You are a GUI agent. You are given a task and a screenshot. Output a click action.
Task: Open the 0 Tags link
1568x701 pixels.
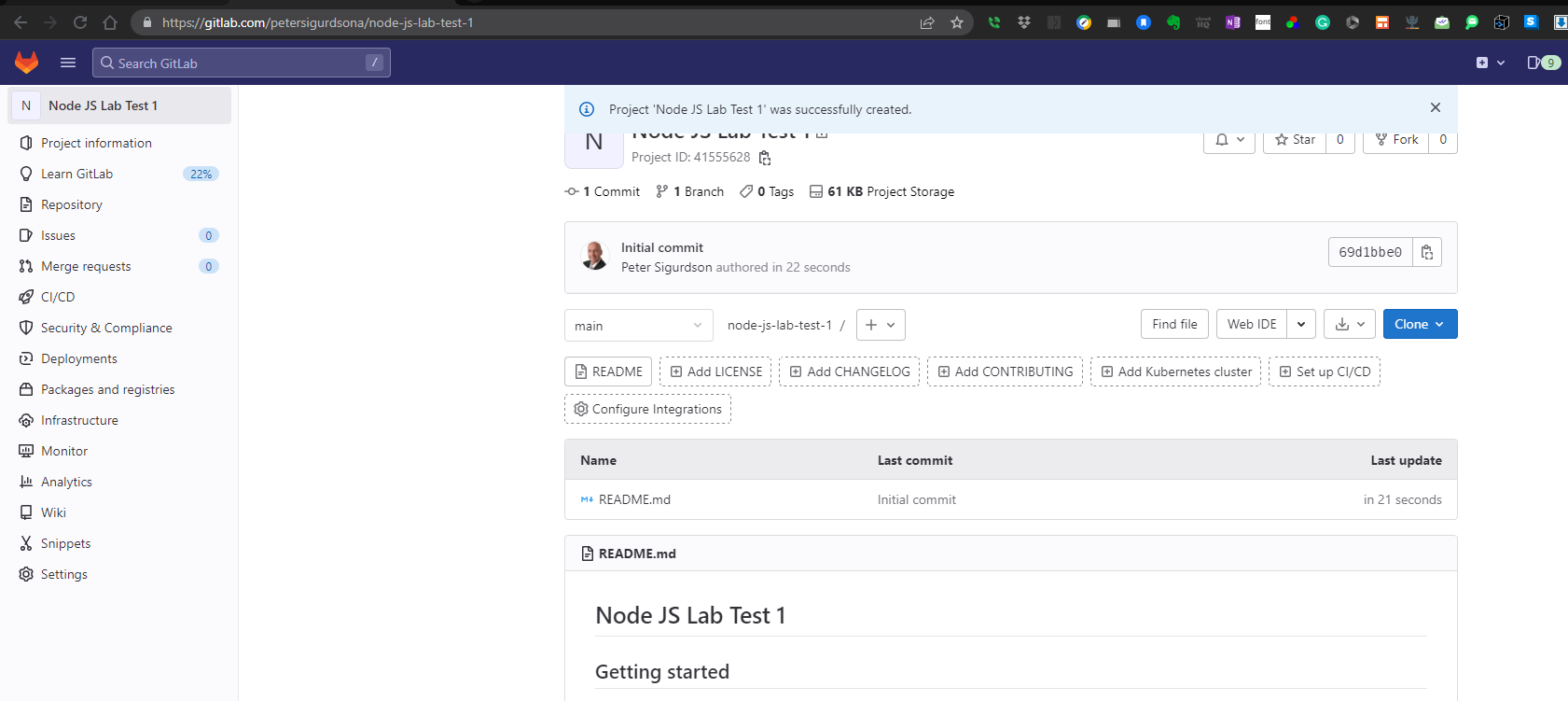click(767, 191)
